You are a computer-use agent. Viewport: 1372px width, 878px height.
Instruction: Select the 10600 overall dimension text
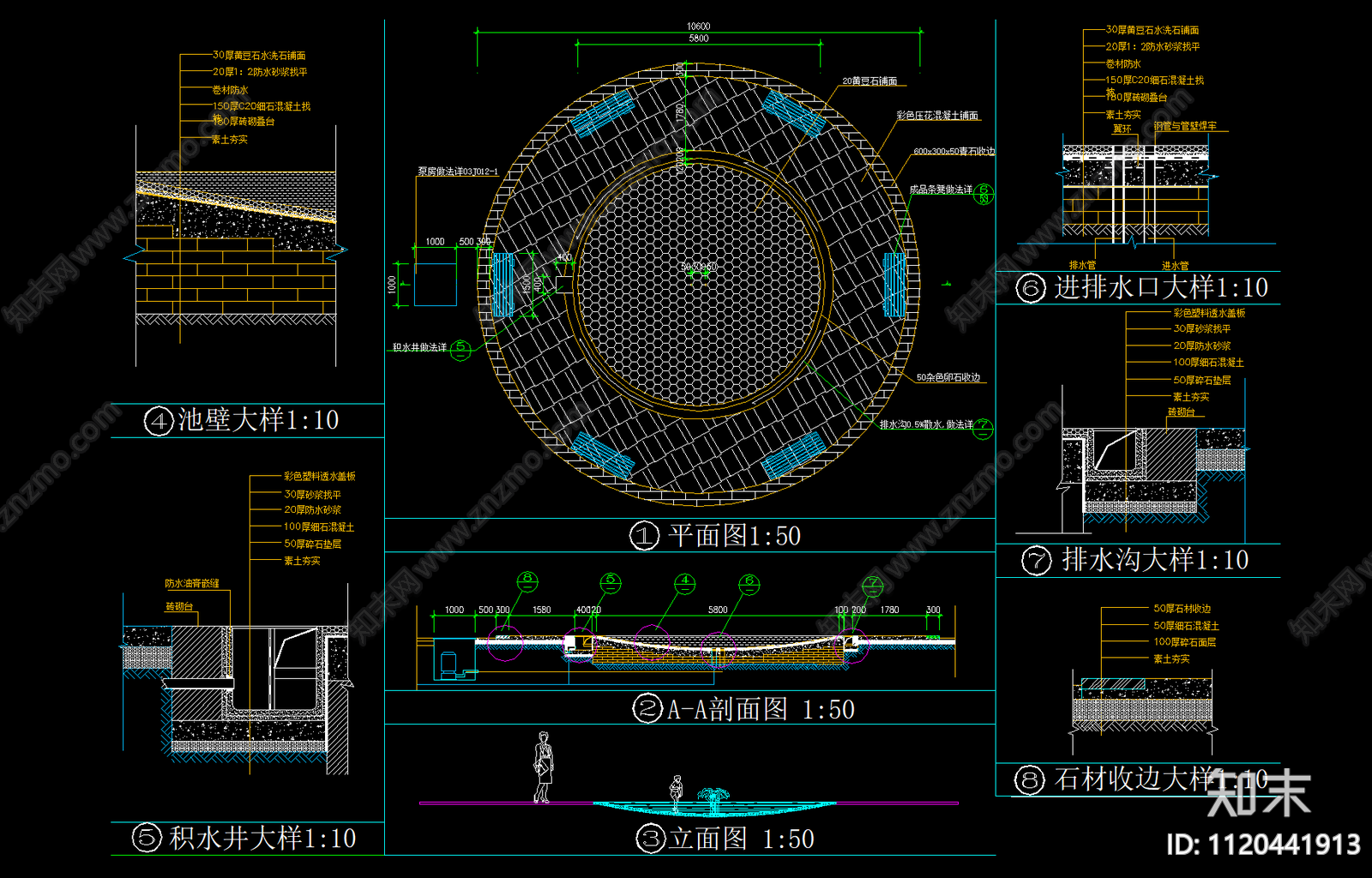pos(698,27)
